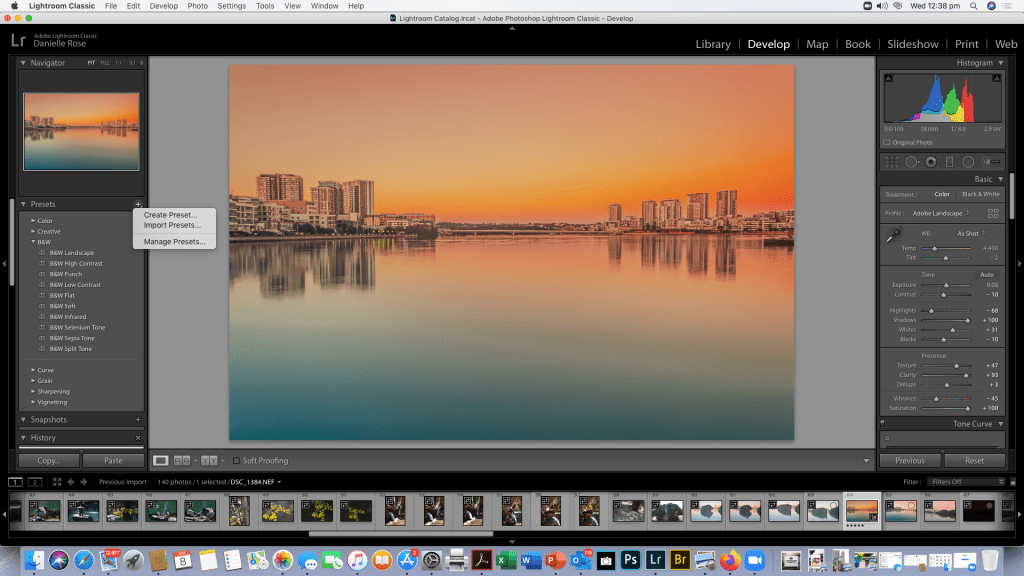Collapse the B&W preset folder
Image resolution: width=1024 pixels, height=576 pixels.
pyautogui.click(x=33, y=242)
